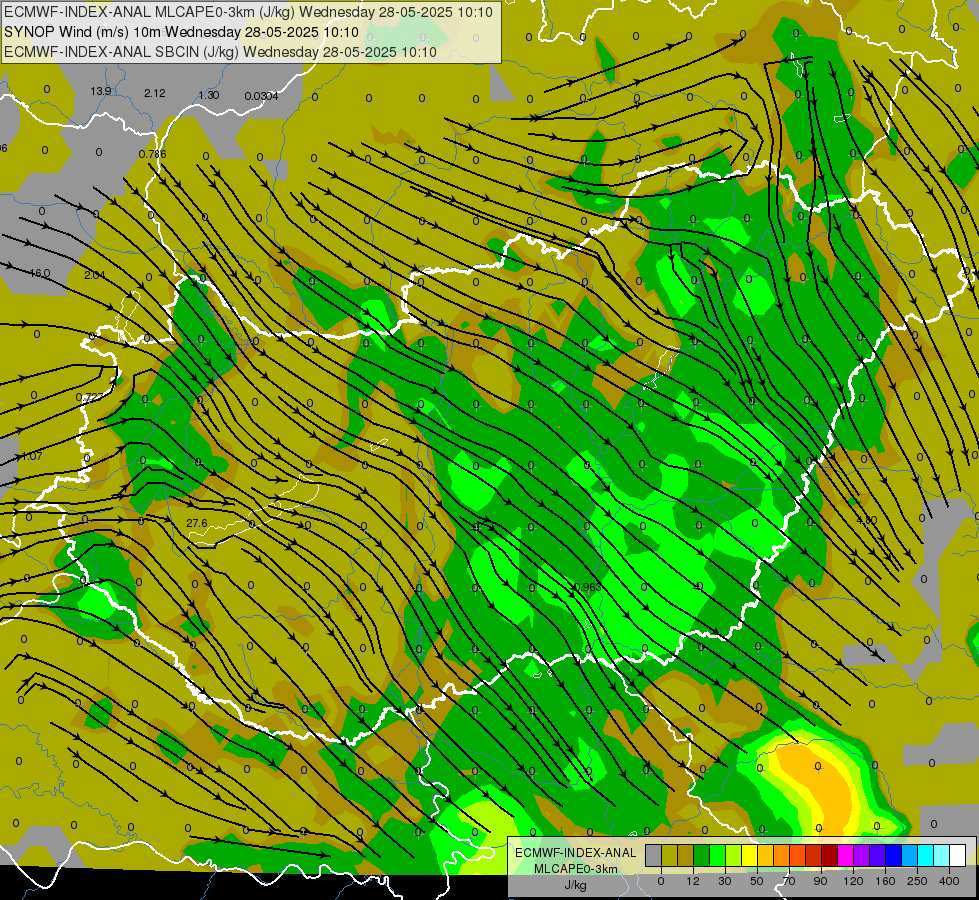
Task: Click the legend's ECMWF-INDEX-ANAL heading
Action: coord(575,853)
